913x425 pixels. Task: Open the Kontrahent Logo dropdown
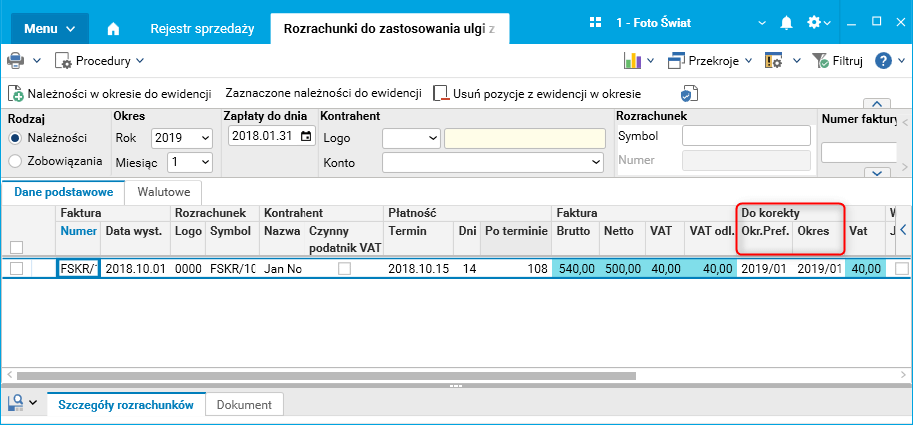click(412, 138)
